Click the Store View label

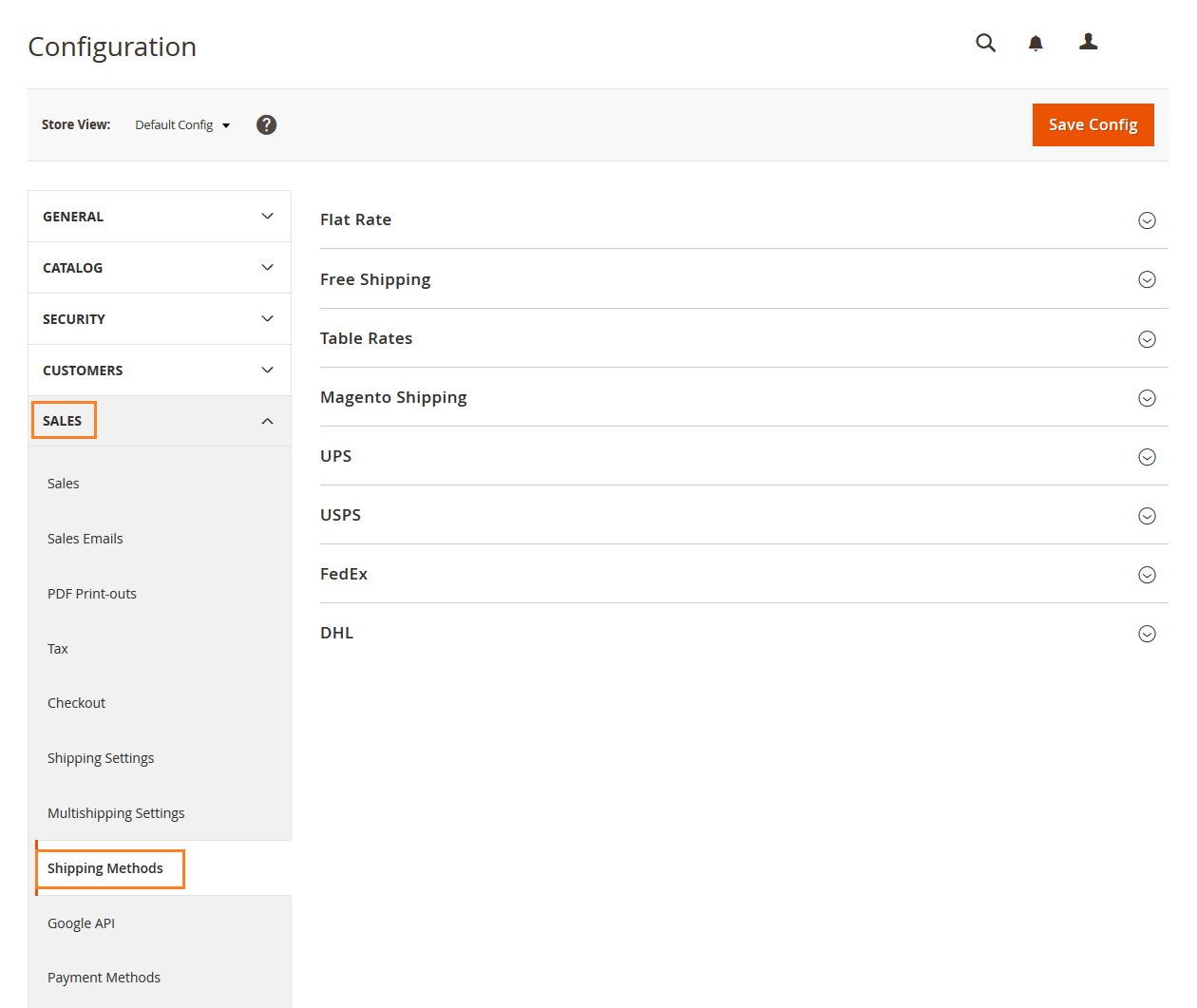coord(76,124)
